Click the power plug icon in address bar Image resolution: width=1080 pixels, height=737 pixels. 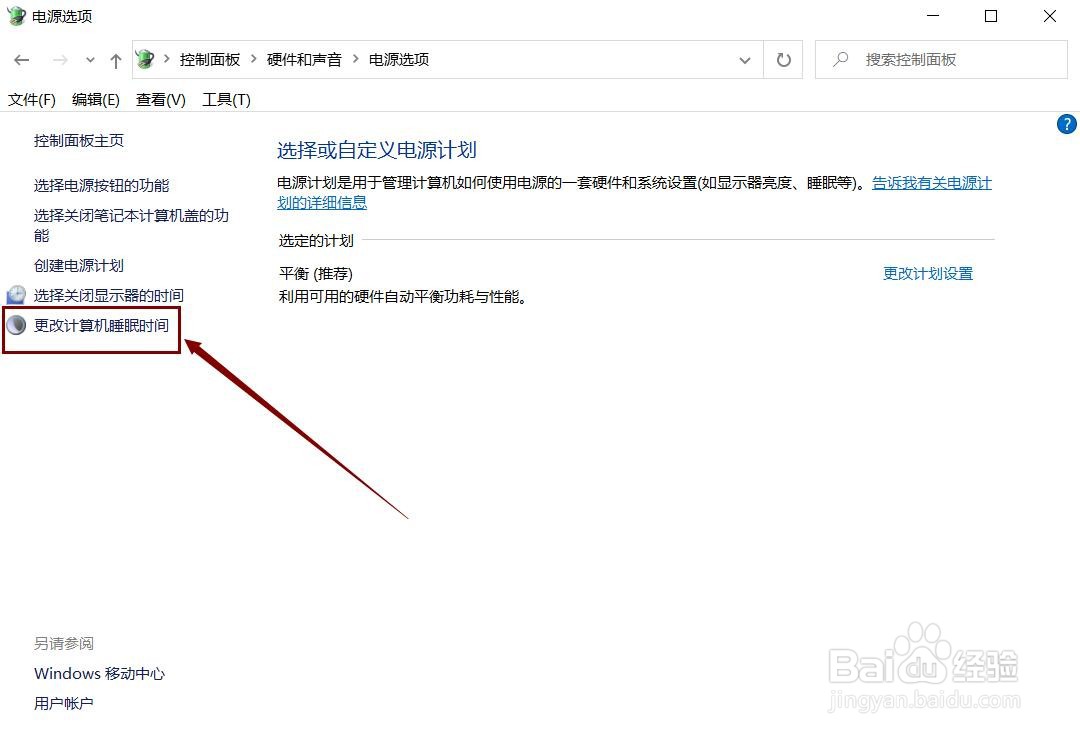144,59
